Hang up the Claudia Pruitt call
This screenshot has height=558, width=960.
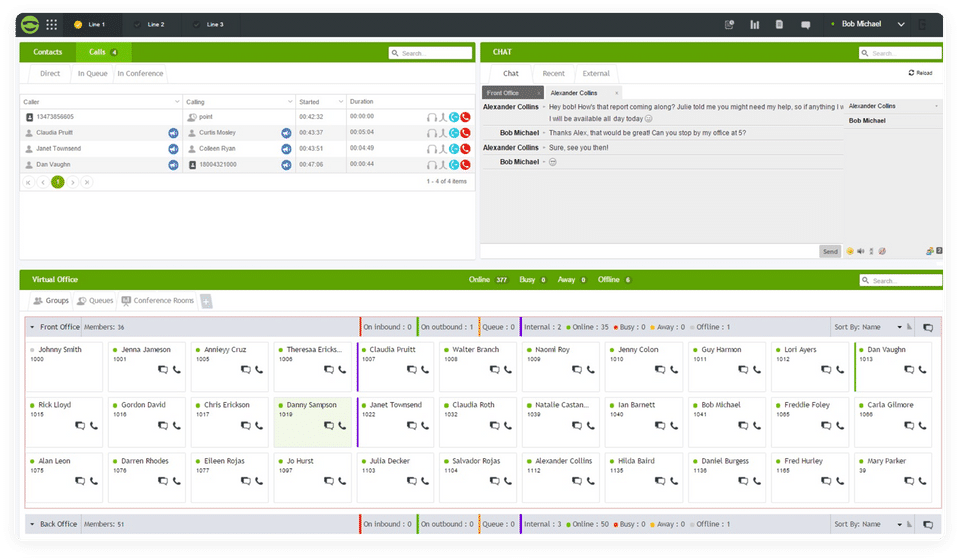465,133
